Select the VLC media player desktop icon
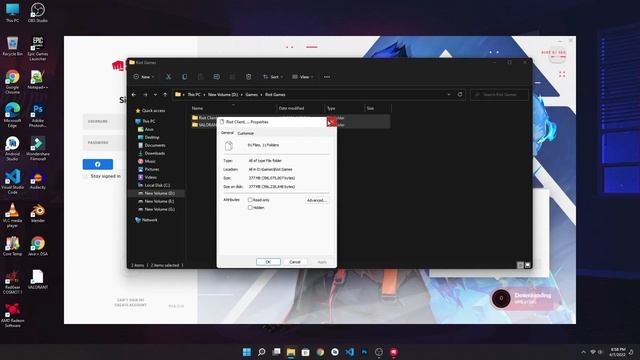 [13, 215]
